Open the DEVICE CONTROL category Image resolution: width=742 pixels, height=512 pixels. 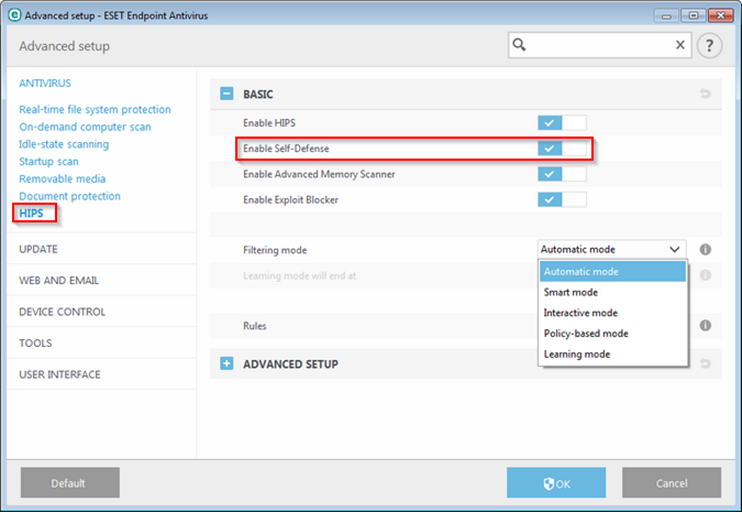coord(62,312)
